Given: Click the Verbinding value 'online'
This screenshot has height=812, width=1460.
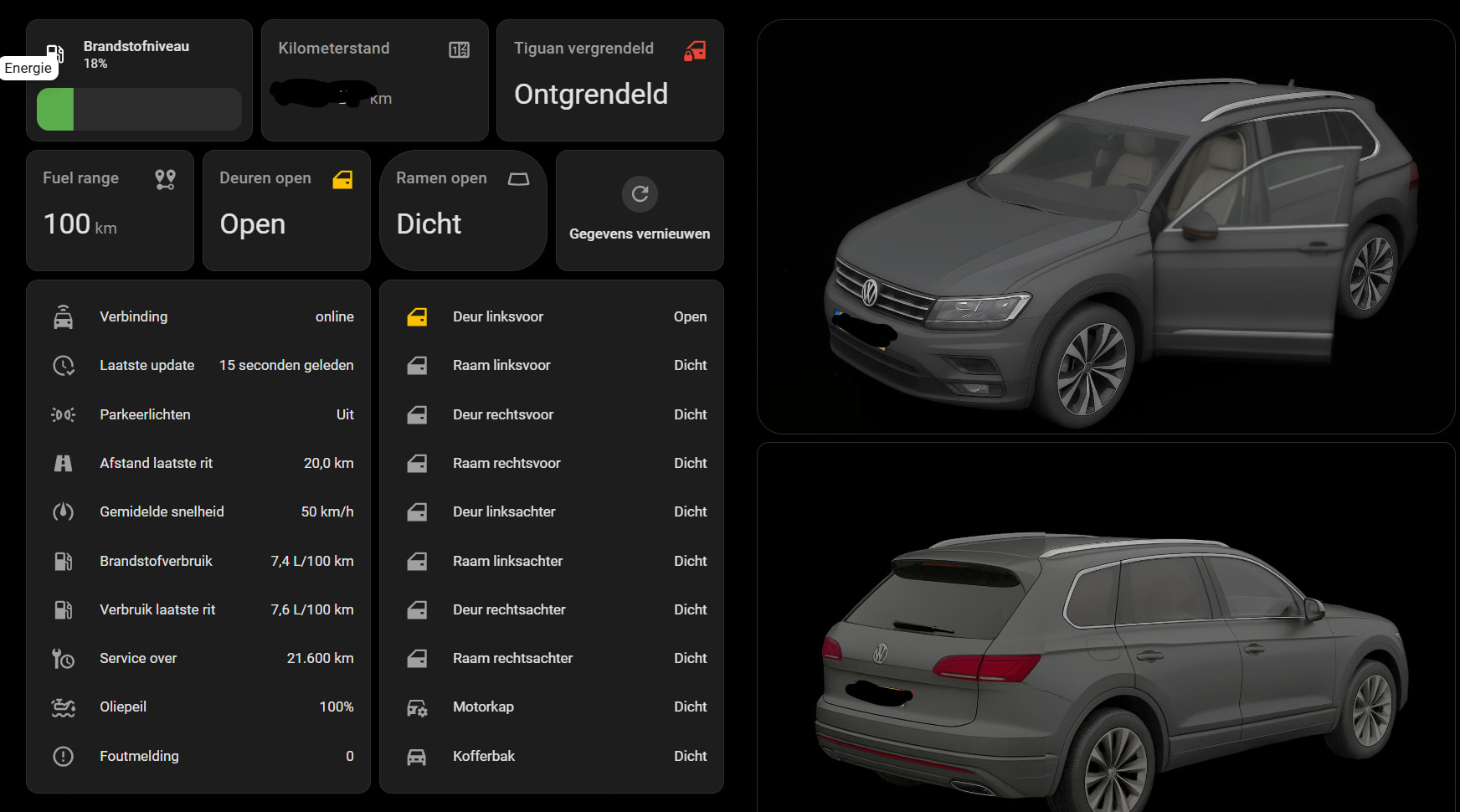Looking at the screenshot, I should point(335,316).
